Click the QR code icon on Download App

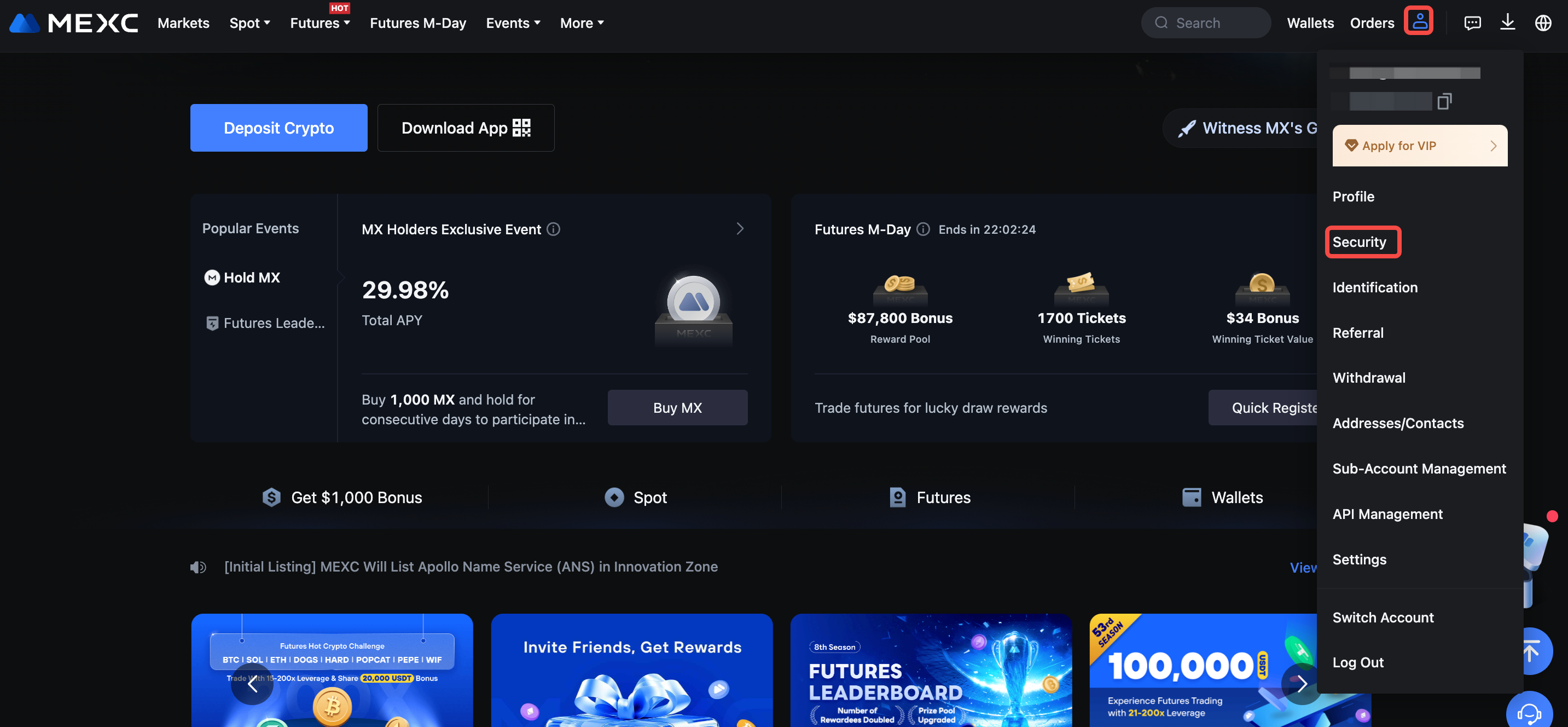[x=521, y=128]
